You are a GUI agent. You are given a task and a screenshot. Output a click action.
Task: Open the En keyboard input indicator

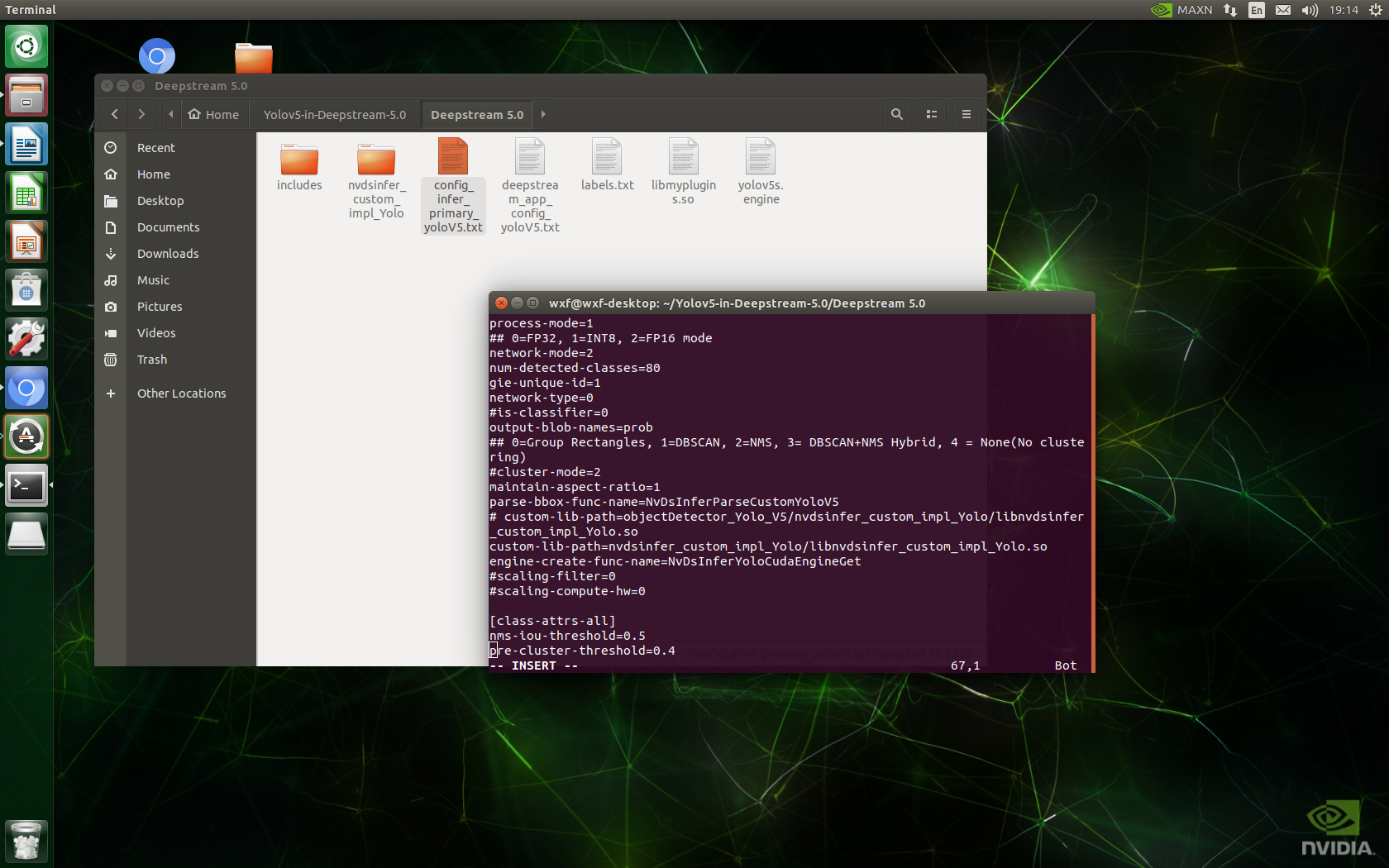pos(1257,10)
